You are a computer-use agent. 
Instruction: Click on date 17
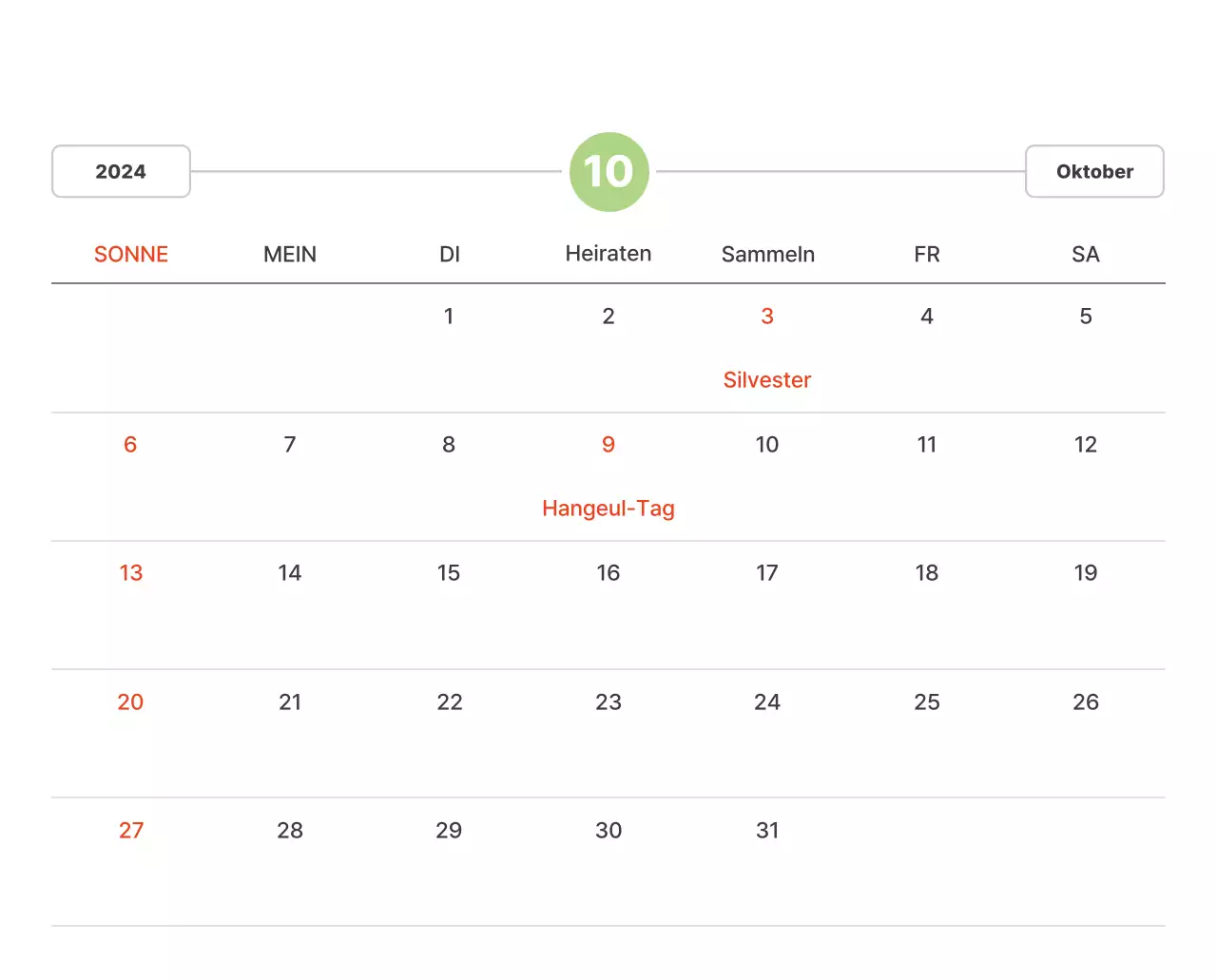767,573
